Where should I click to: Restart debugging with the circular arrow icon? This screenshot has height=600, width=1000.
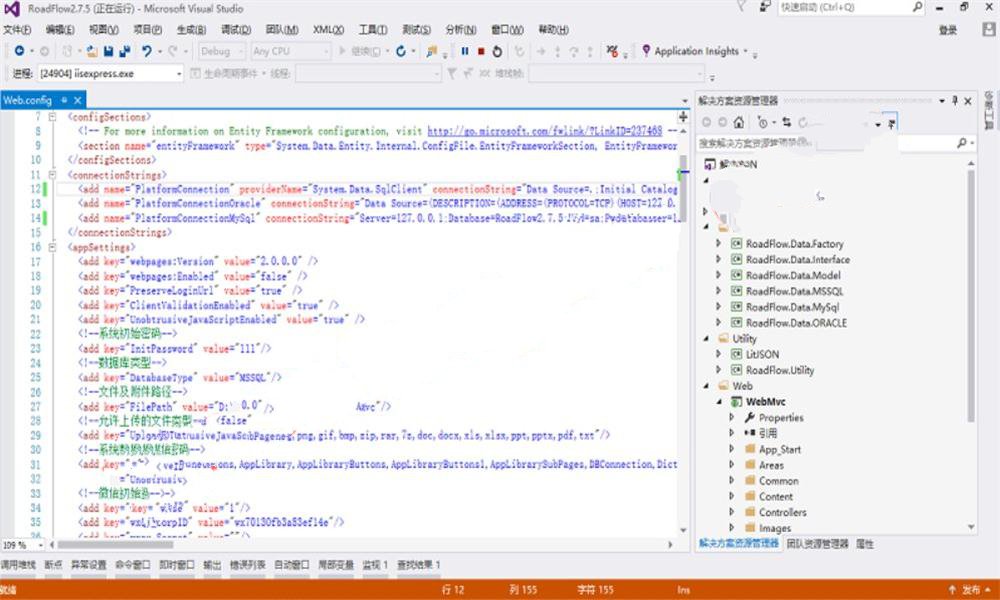pyautogui.click(x=497, y=51)
